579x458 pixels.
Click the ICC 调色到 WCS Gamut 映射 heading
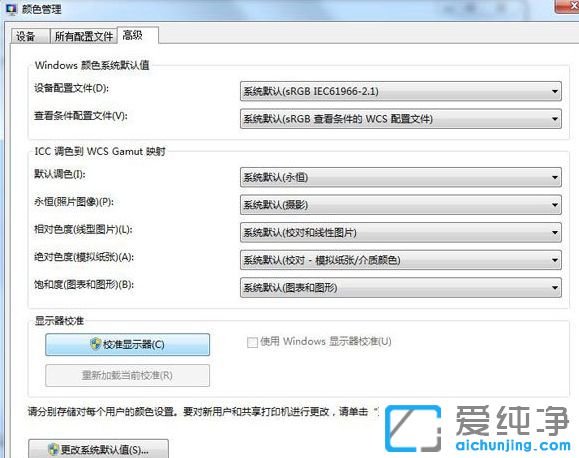click(x=100, y=151)
